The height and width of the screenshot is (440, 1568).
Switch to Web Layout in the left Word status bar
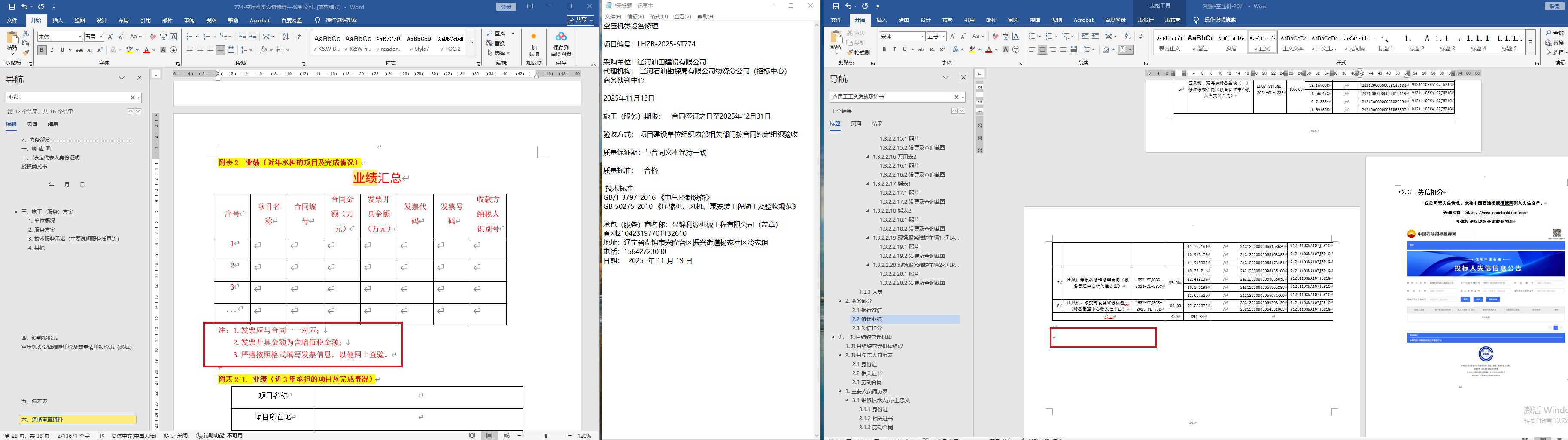coord(507,436)
